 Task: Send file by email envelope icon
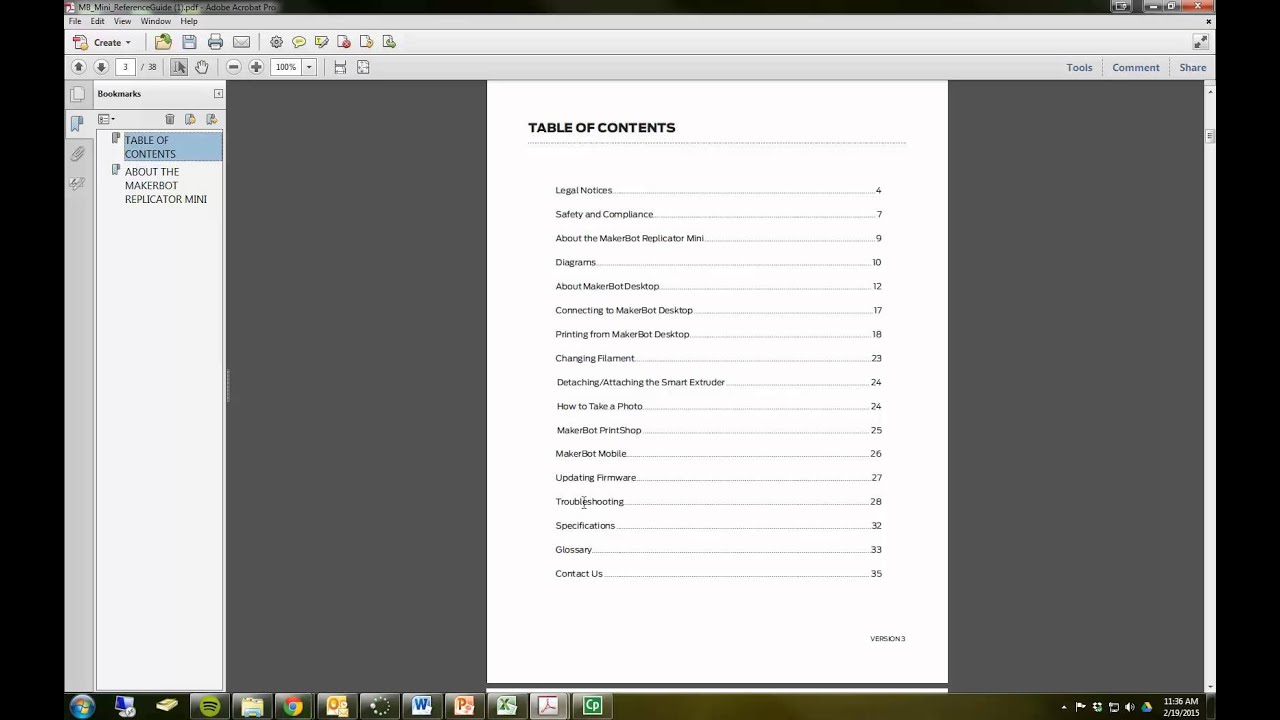click(241, 42)
